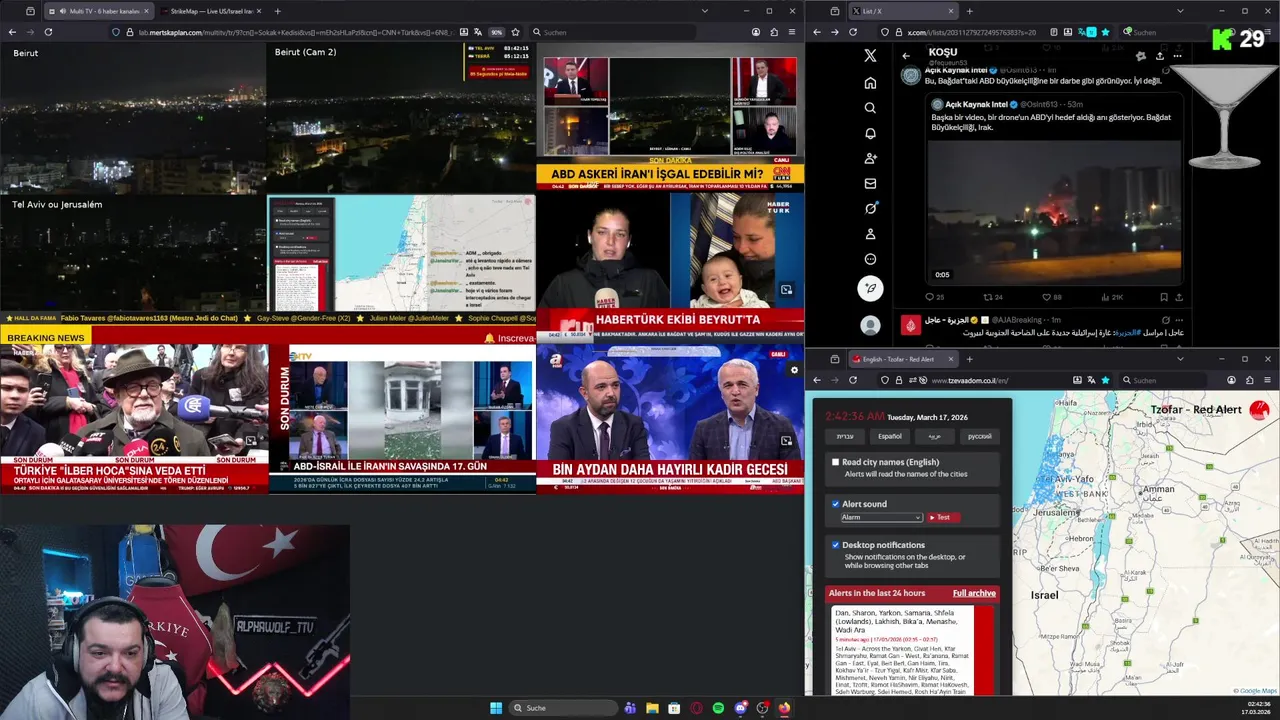The height and width of the screenshot is (720, 1280).
Task: Bookmark star in X browser window
Action: coord(1105,32)
